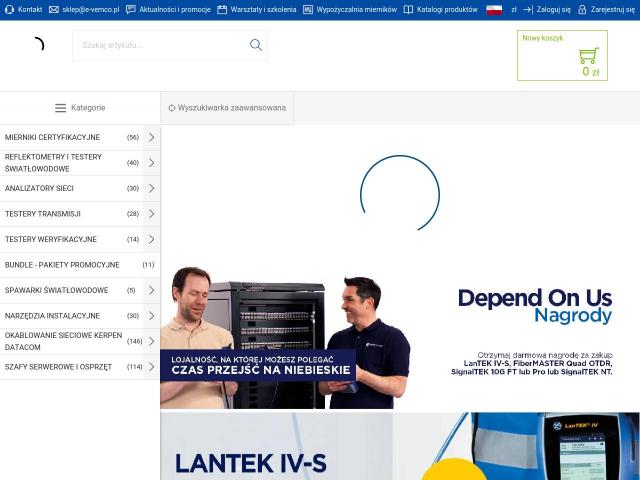Viewport: 640px width, 480px height.
Task: Click the 0 zł cart total
Action: [x=591, y=72]
